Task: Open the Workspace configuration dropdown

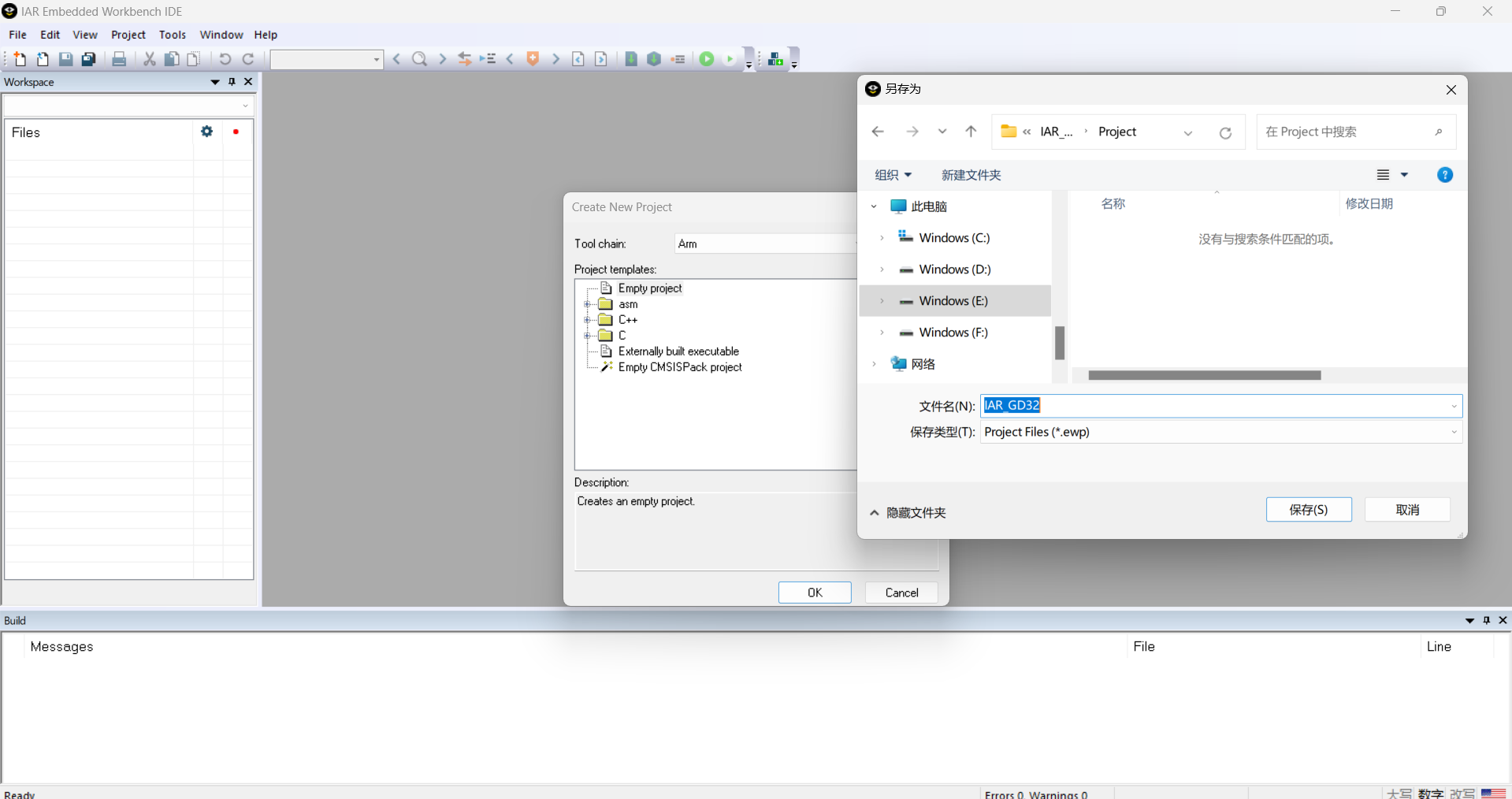Action: click(245, 106)
